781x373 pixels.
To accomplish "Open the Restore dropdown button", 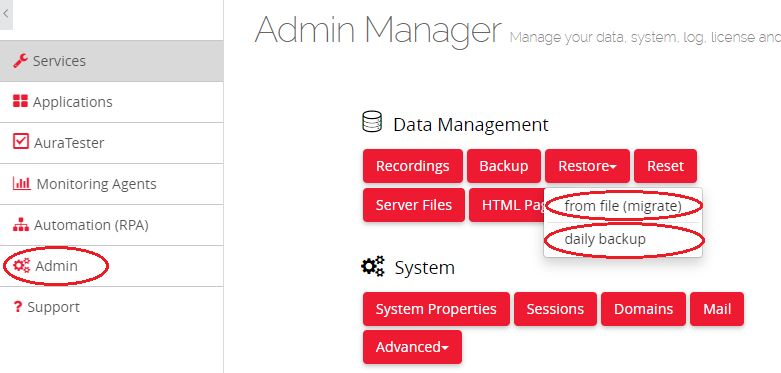I will pos(587,166).
